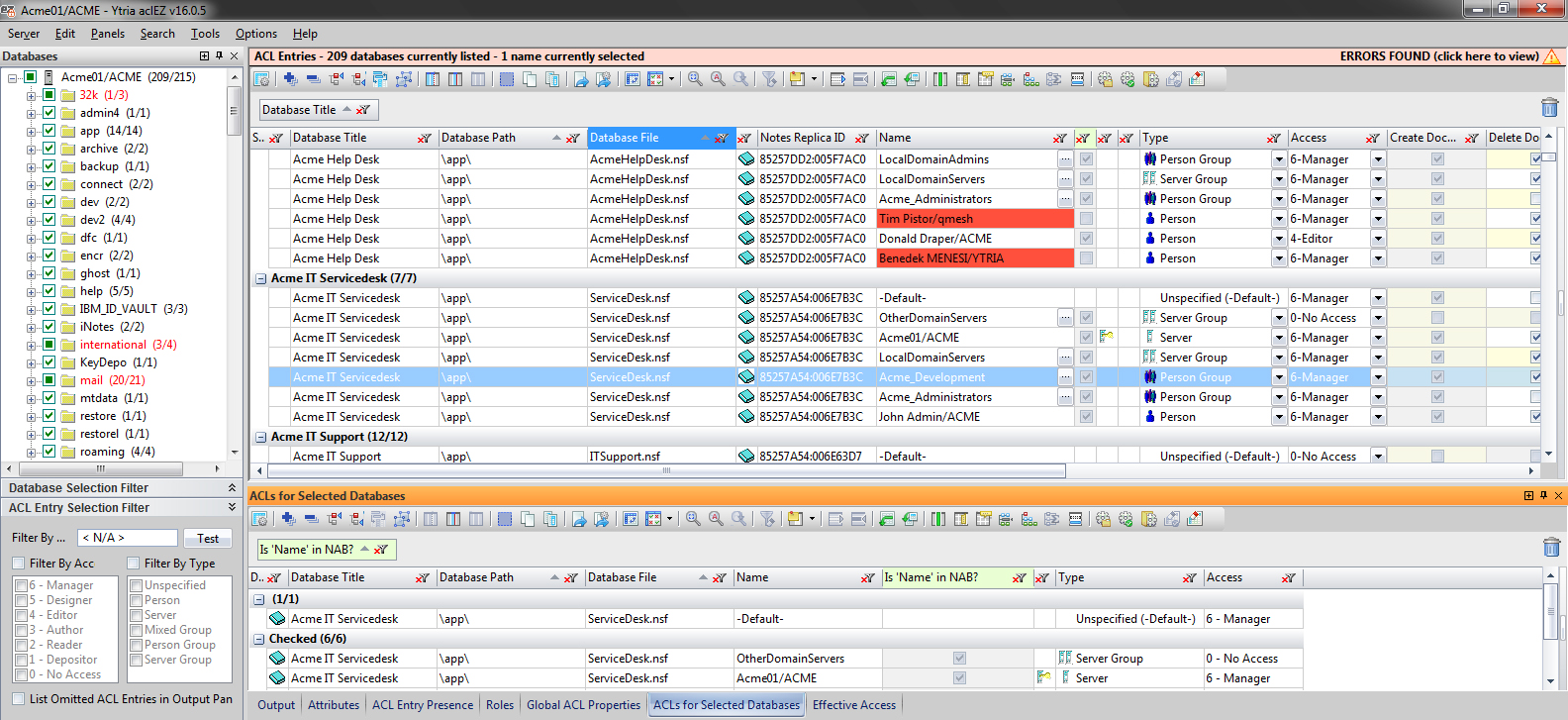Click the red-topped hierarchy tree icon in ACL Entries toolbar
1568x720 pixels.
1030,79
